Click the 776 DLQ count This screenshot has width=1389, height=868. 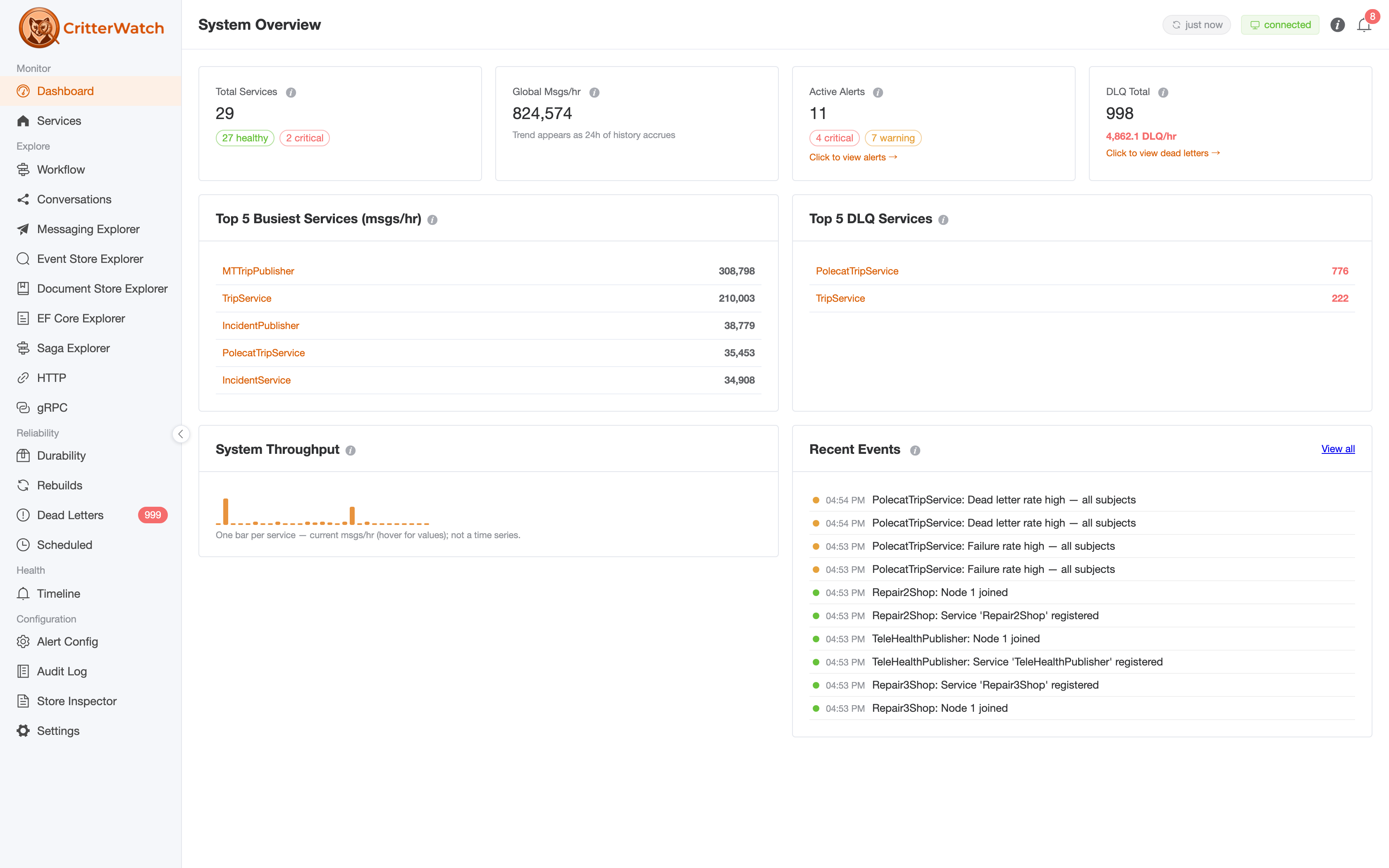(1340, 271)
